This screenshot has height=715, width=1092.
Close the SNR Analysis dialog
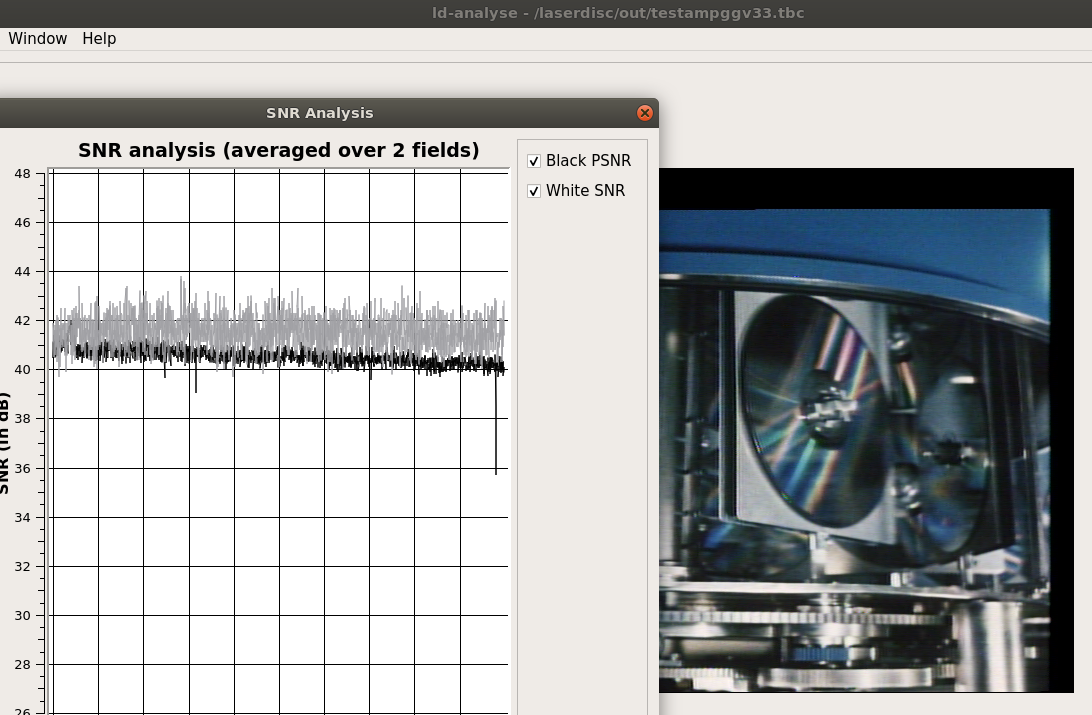pos(645,113)
